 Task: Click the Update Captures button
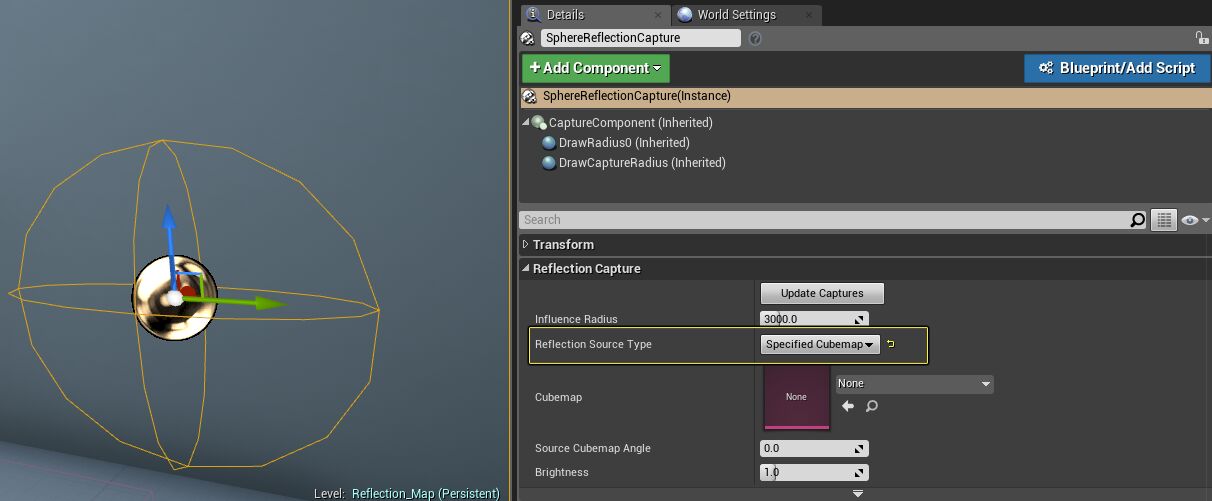(x=821, y=294)
